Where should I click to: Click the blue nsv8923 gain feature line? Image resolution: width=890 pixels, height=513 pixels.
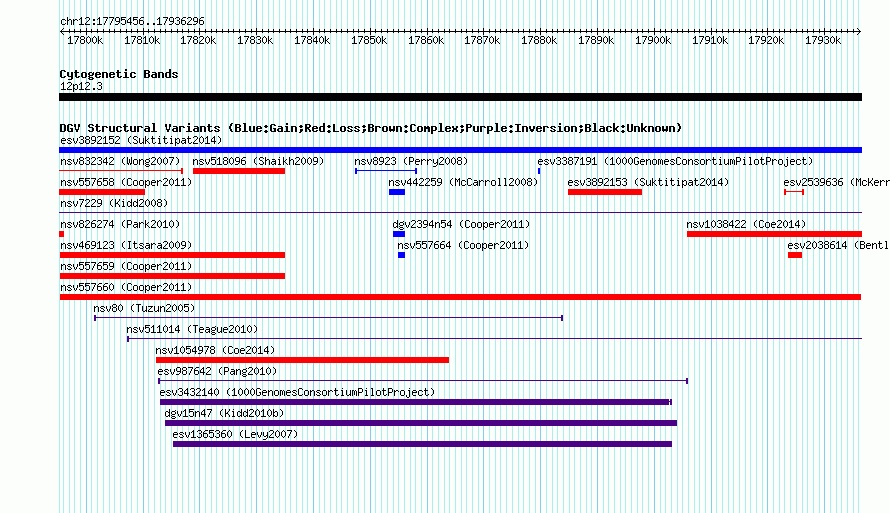coord(386,171)
